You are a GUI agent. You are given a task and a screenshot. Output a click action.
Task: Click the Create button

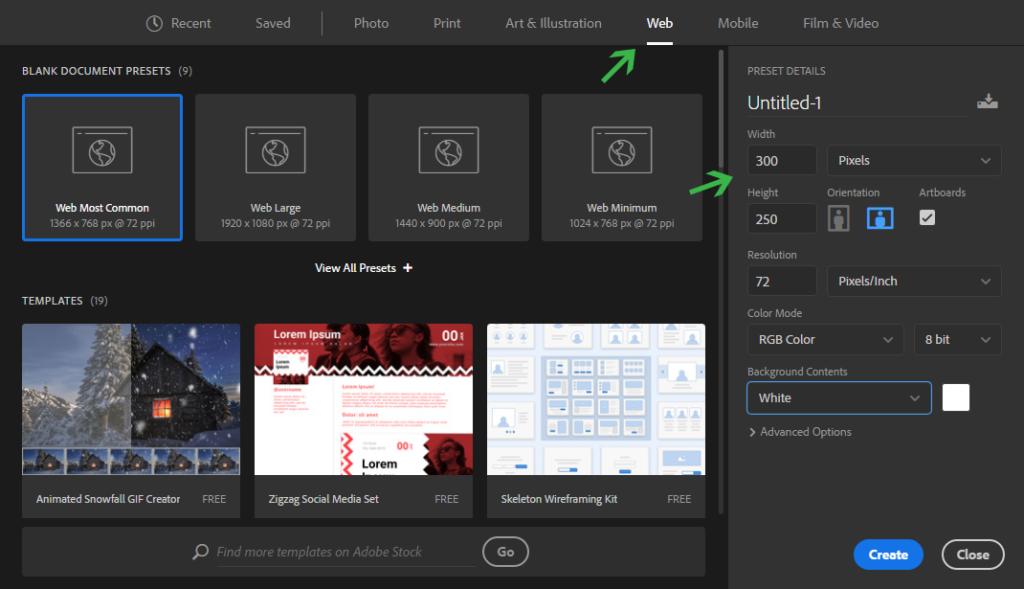888,554
